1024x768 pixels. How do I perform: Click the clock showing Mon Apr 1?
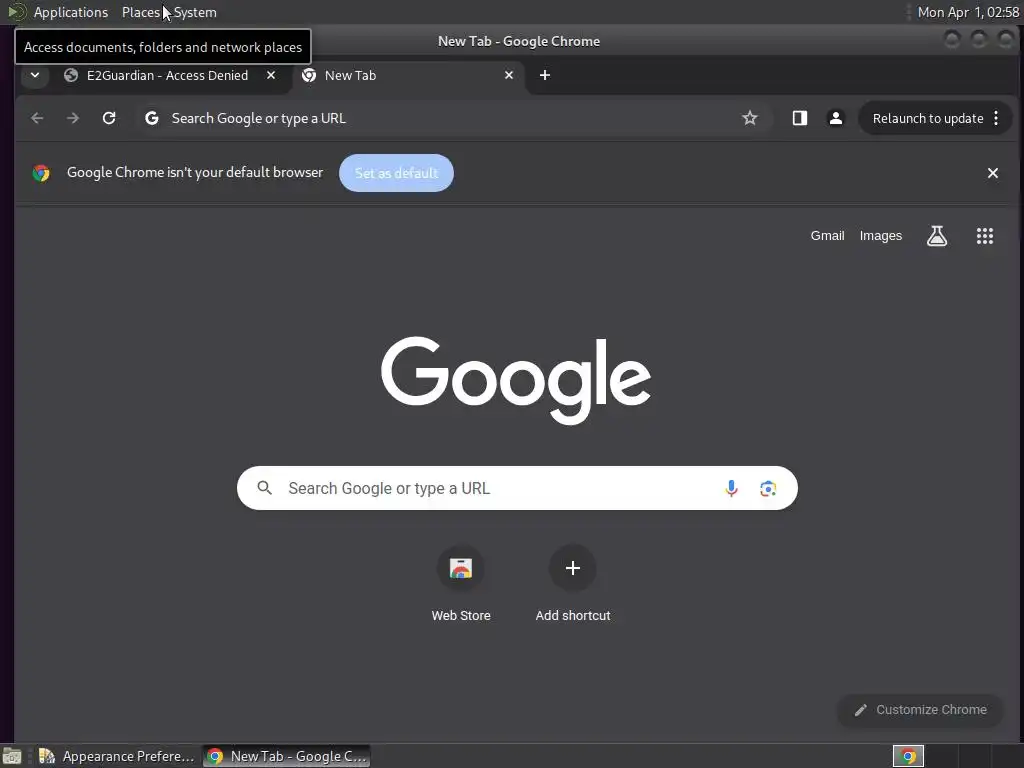click(x=968, y=12)
